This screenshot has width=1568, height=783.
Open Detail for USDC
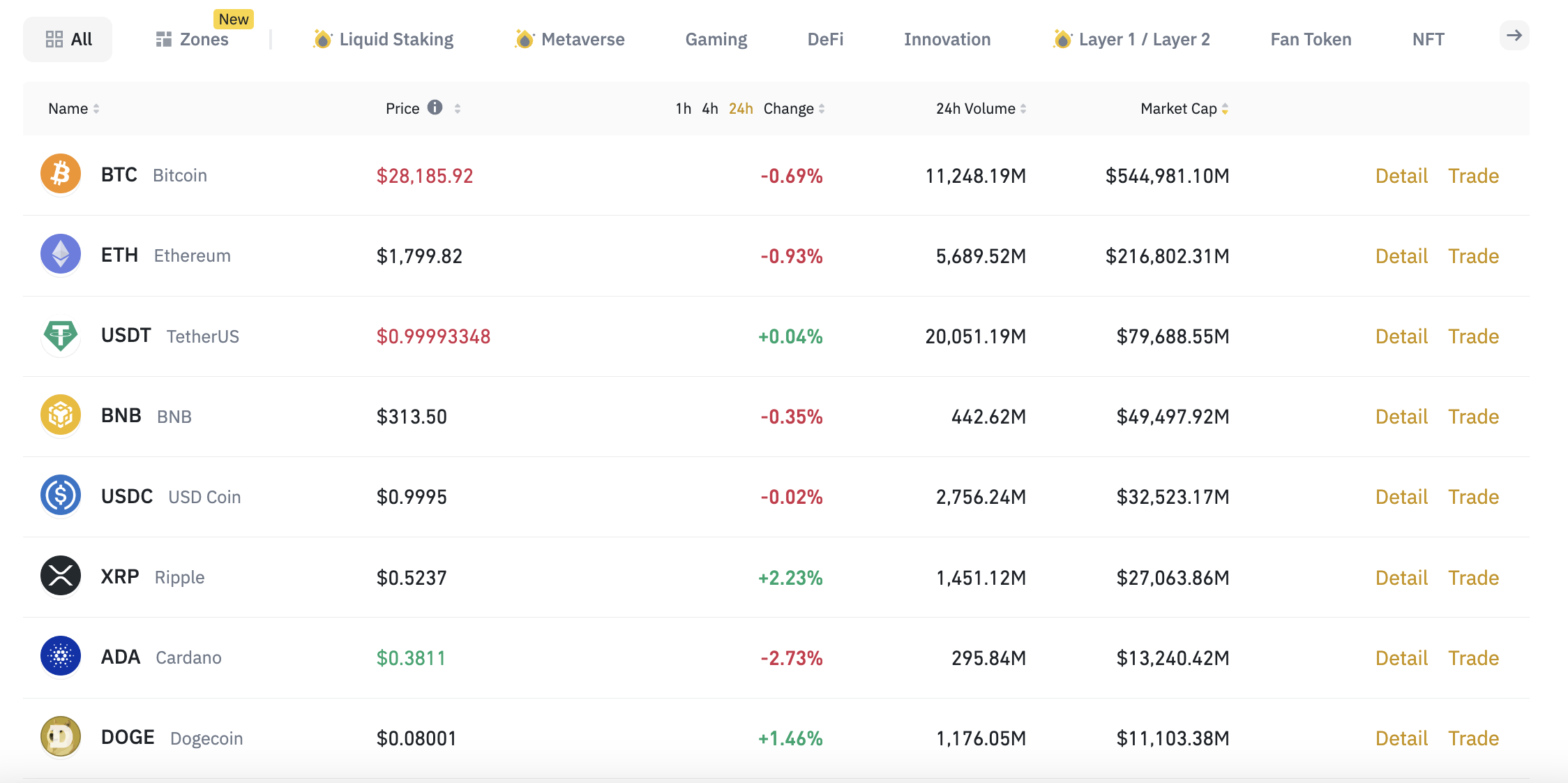pyautogui.click(x=1401, y=497)
